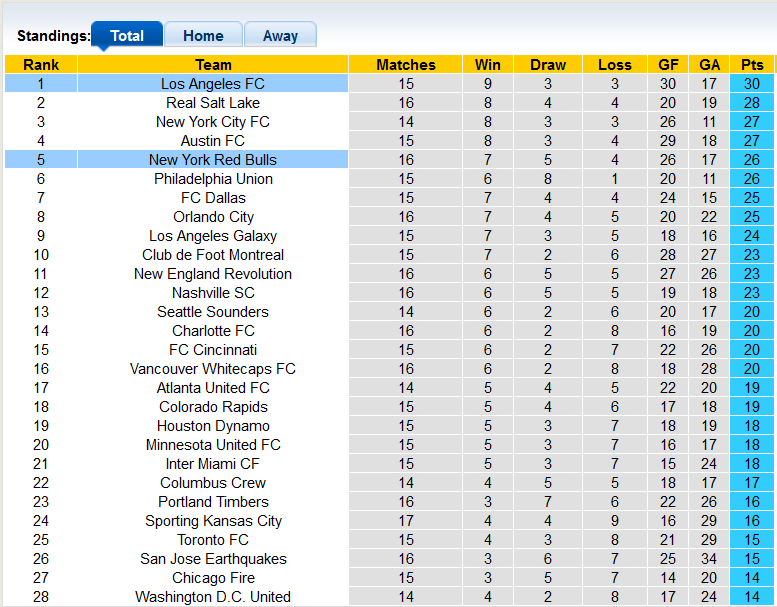Click Los Angeles FC's 30 points cell

752,84
